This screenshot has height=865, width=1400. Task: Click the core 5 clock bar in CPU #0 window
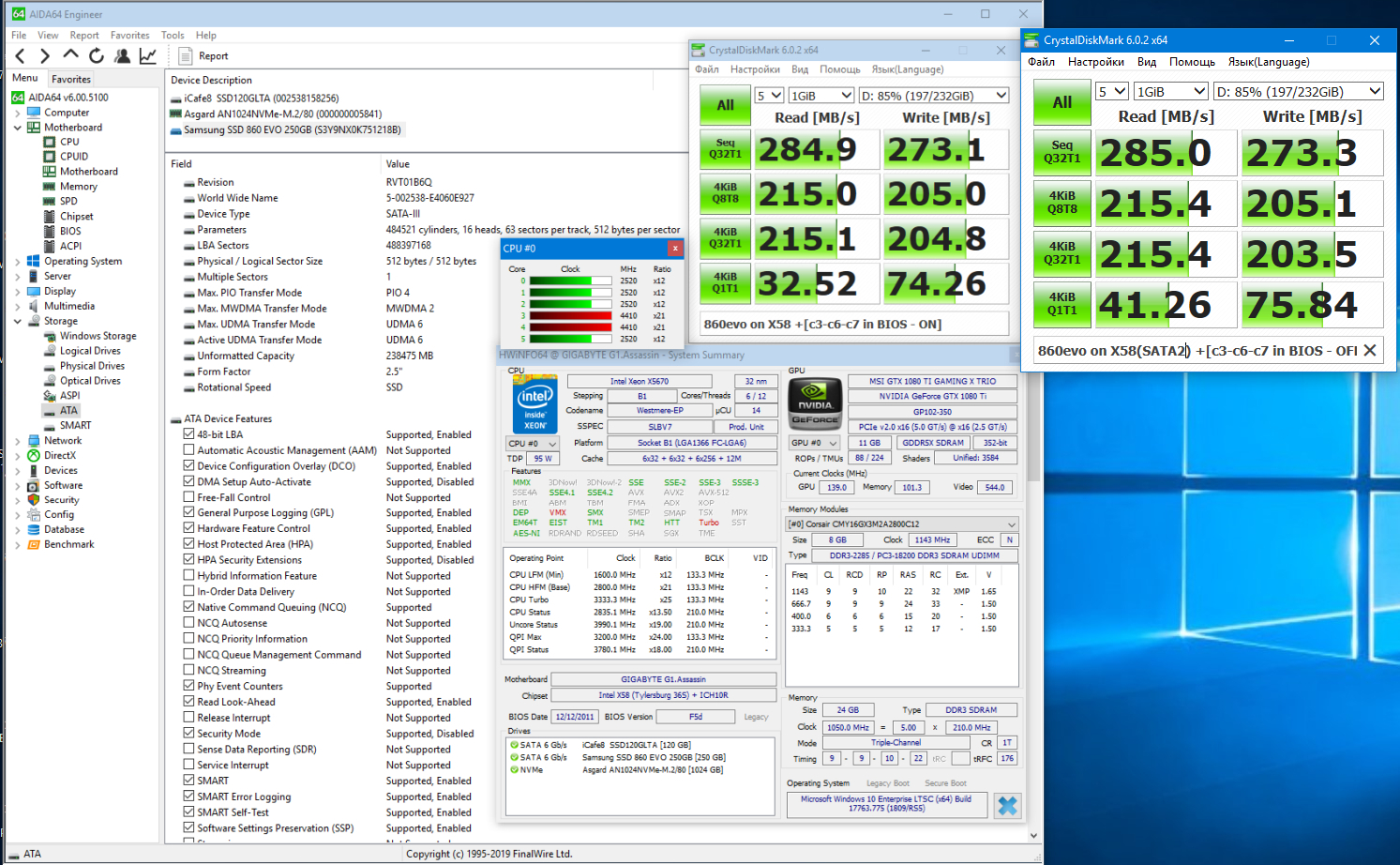[x=570, y=339]
